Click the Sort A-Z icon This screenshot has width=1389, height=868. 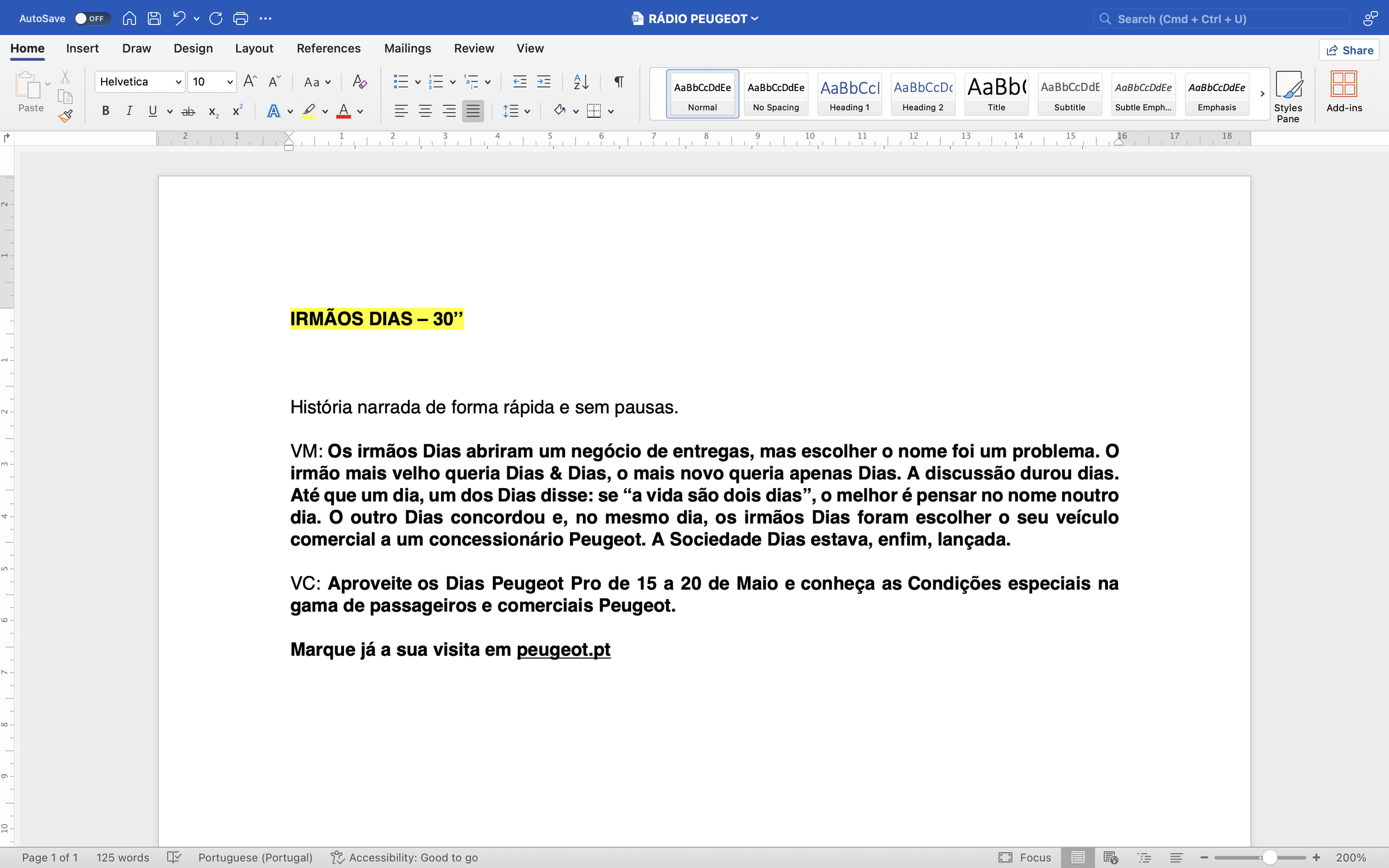click(581, 82)
